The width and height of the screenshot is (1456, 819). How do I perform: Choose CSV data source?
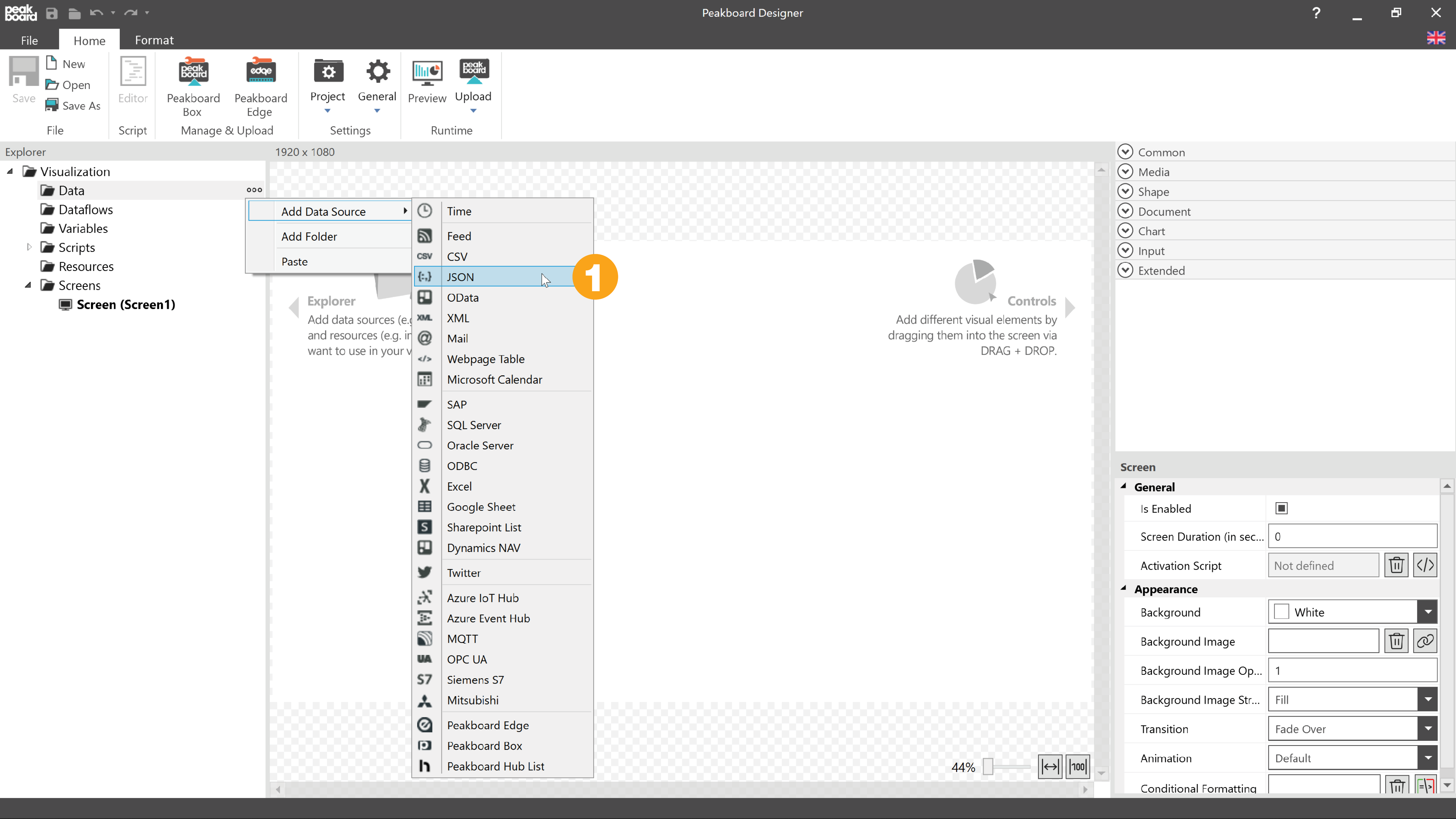503,256
